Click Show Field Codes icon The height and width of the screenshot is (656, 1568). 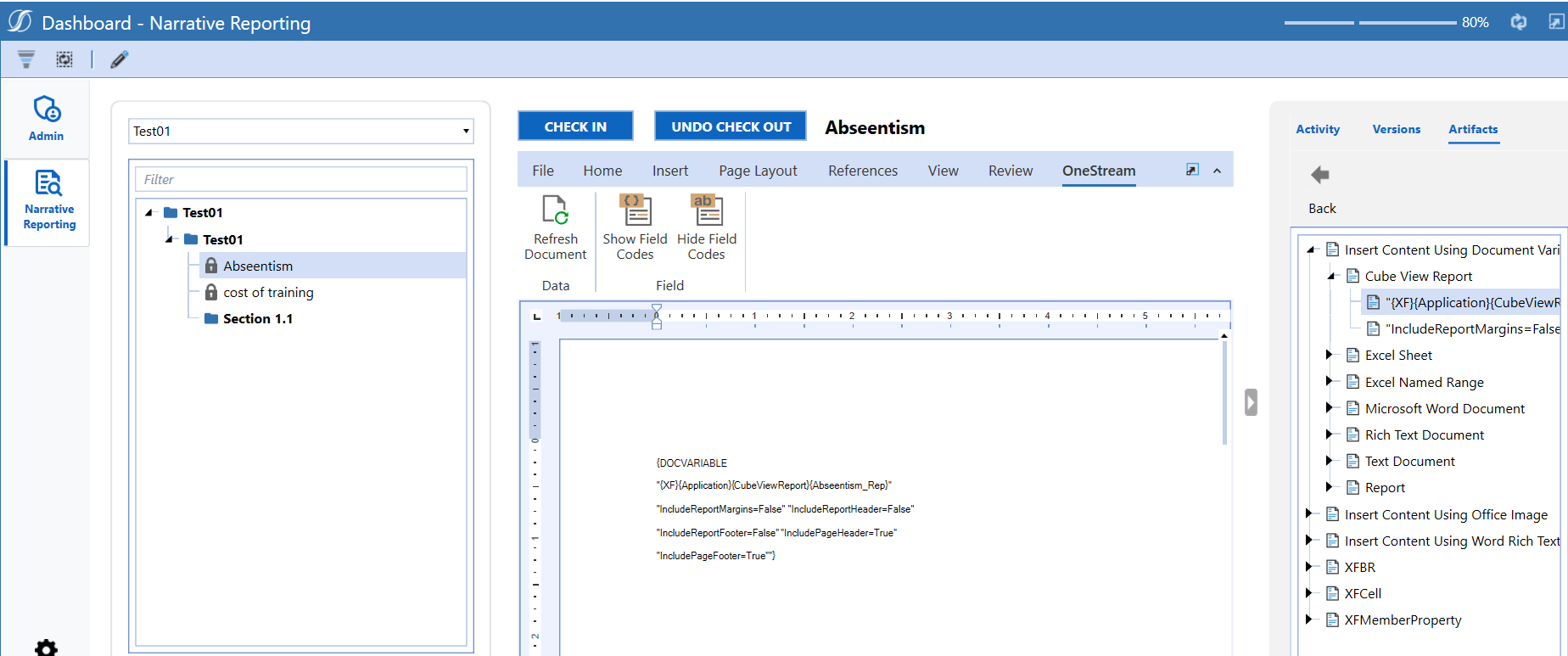click(x=635, y=210)
